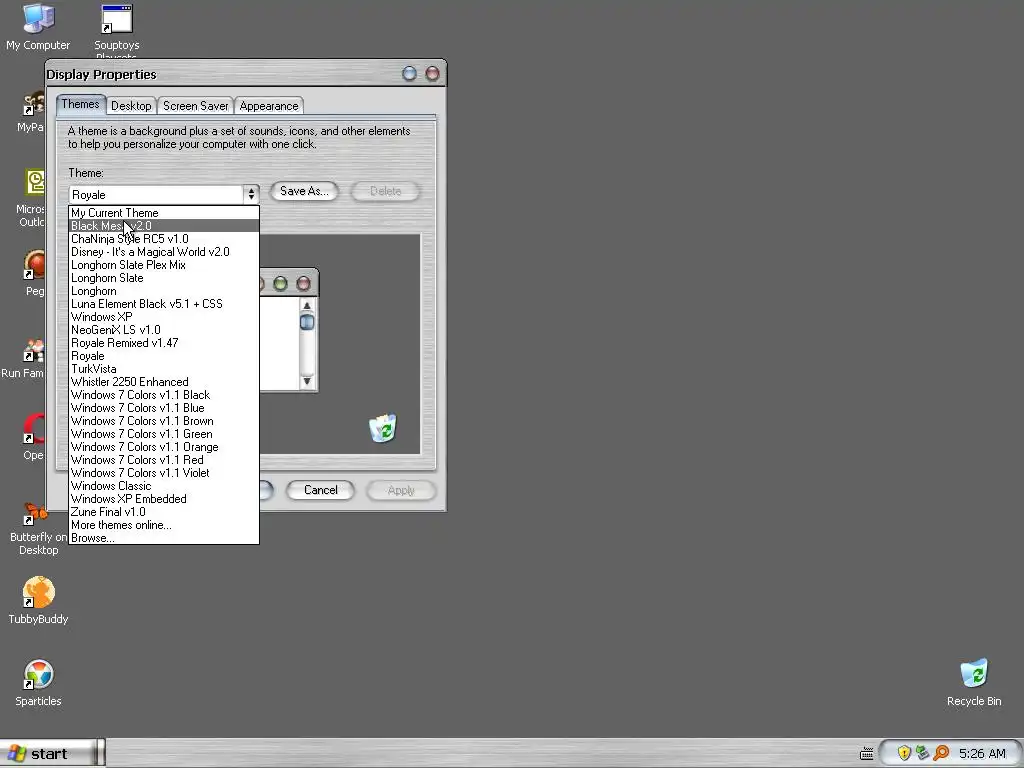The height and width of the screenshot is (768, 1024).
Task: Switch to the Desktop tab
Action: [131, 106]
